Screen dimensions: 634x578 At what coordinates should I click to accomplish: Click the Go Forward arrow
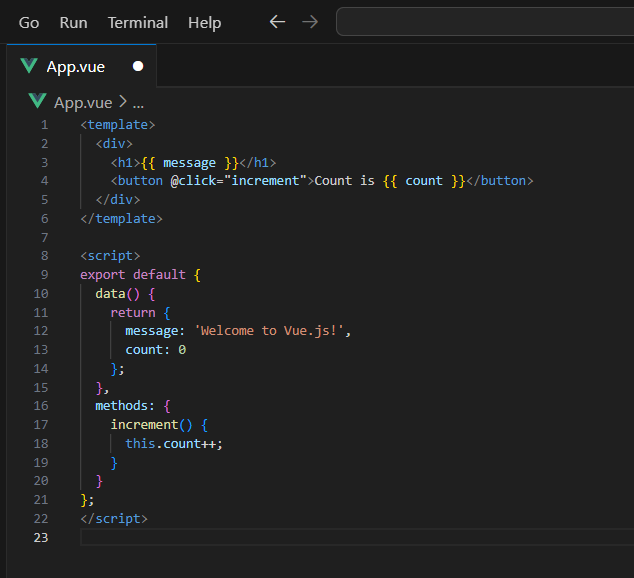pyautogui.click(x=310, y=22)
